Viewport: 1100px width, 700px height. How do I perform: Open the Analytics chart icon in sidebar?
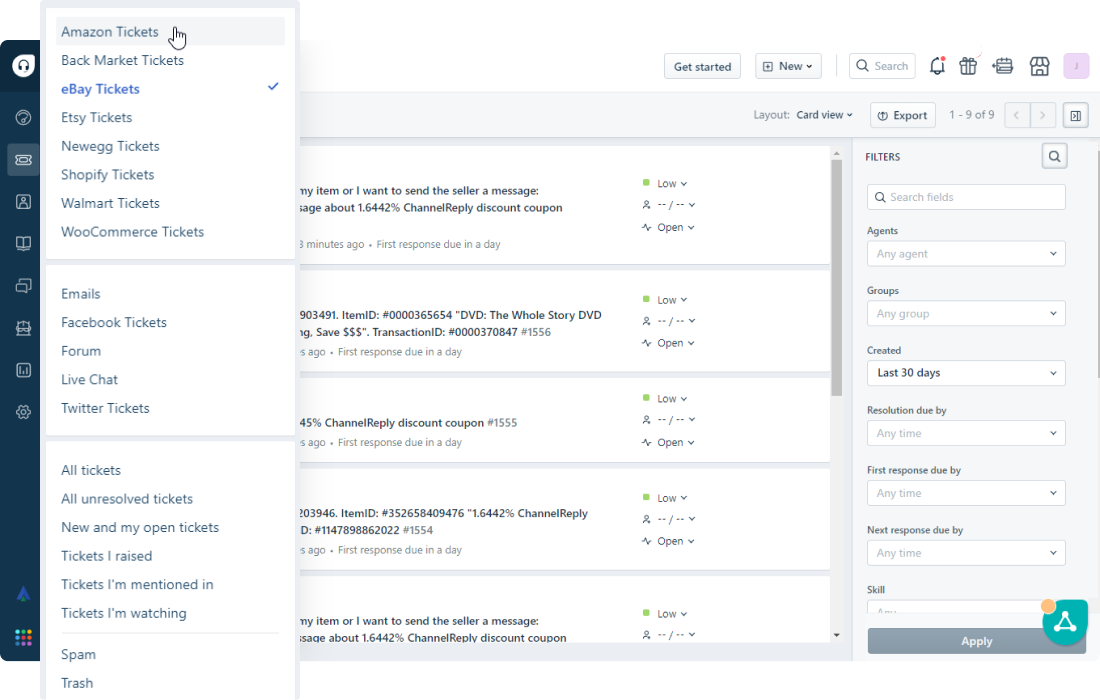tap(23, 370)
